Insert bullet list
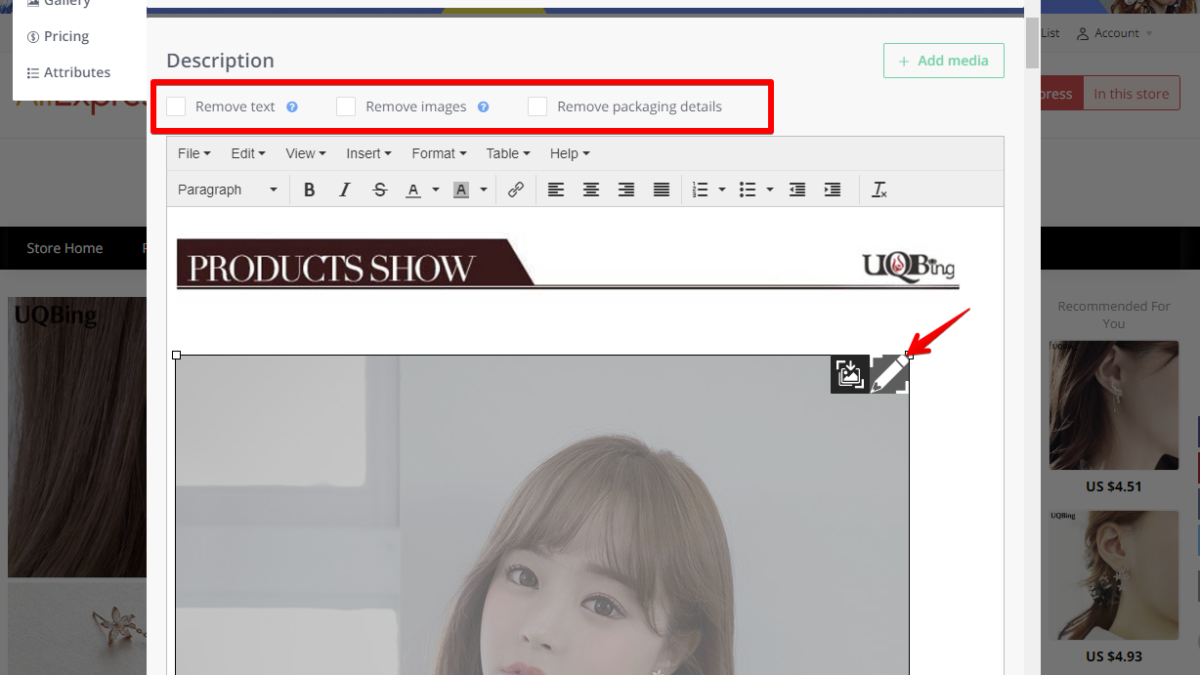The image size is (1200, 675). (x=747, y=190)
